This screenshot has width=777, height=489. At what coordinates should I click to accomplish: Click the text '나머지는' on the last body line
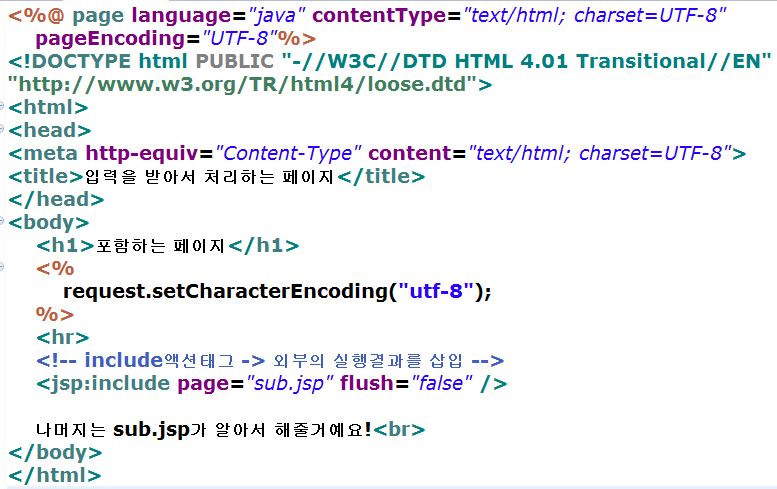pyautogui.click(x=71, y=430)
